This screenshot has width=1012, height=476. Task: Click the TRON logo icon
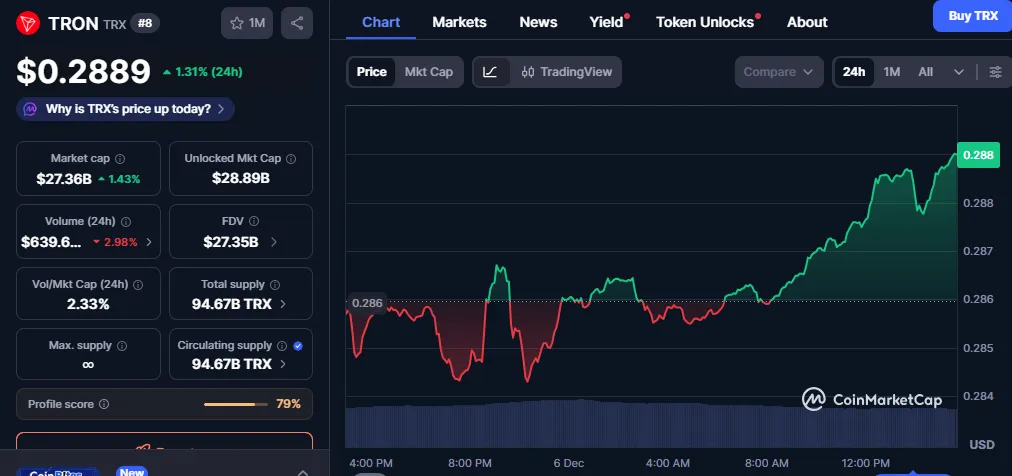click(28, 23)
